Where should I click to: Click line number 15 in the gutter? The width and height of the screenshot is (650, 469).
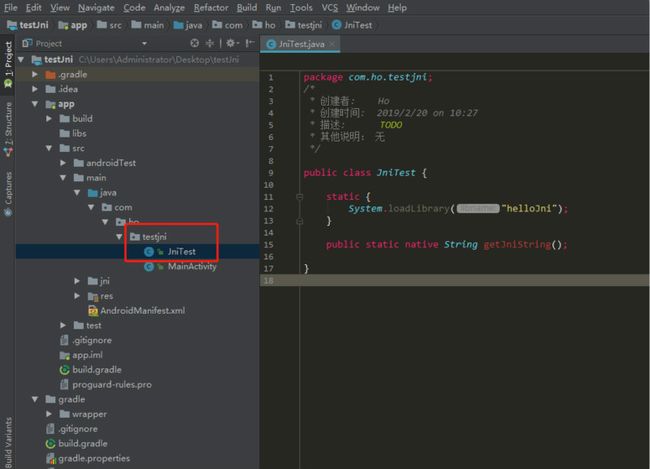[x=269, y=245]
